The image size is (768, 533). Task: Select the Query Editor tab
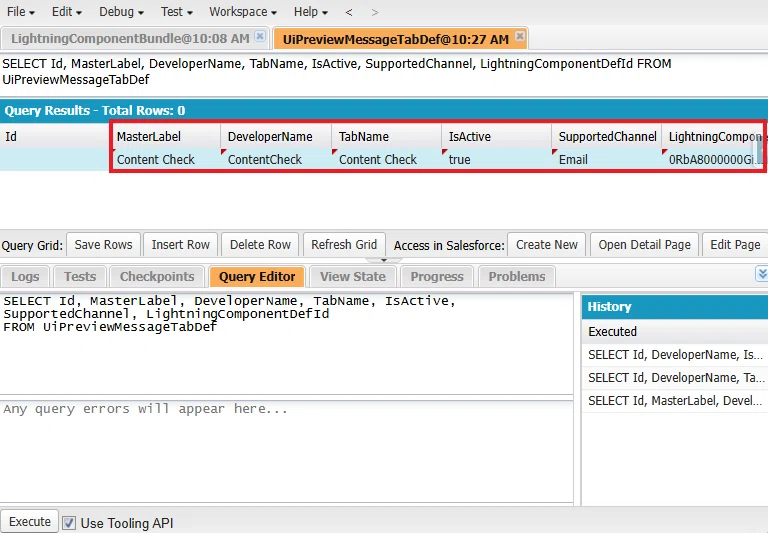pos(257,277)
